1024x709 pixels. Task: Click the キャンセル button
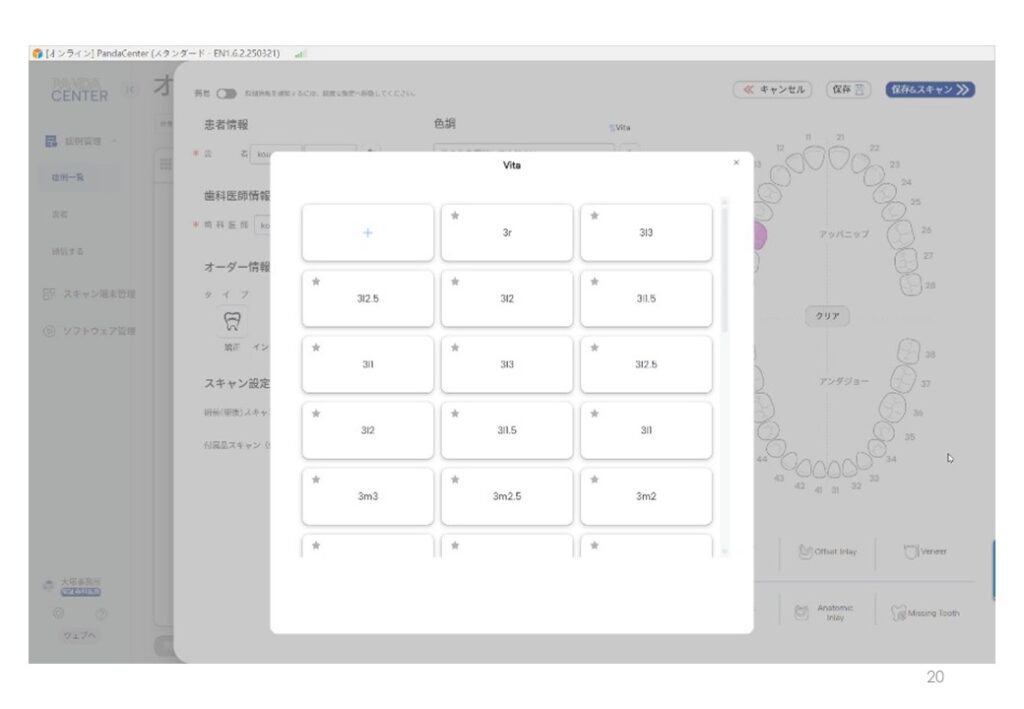[x=773, y=89]
